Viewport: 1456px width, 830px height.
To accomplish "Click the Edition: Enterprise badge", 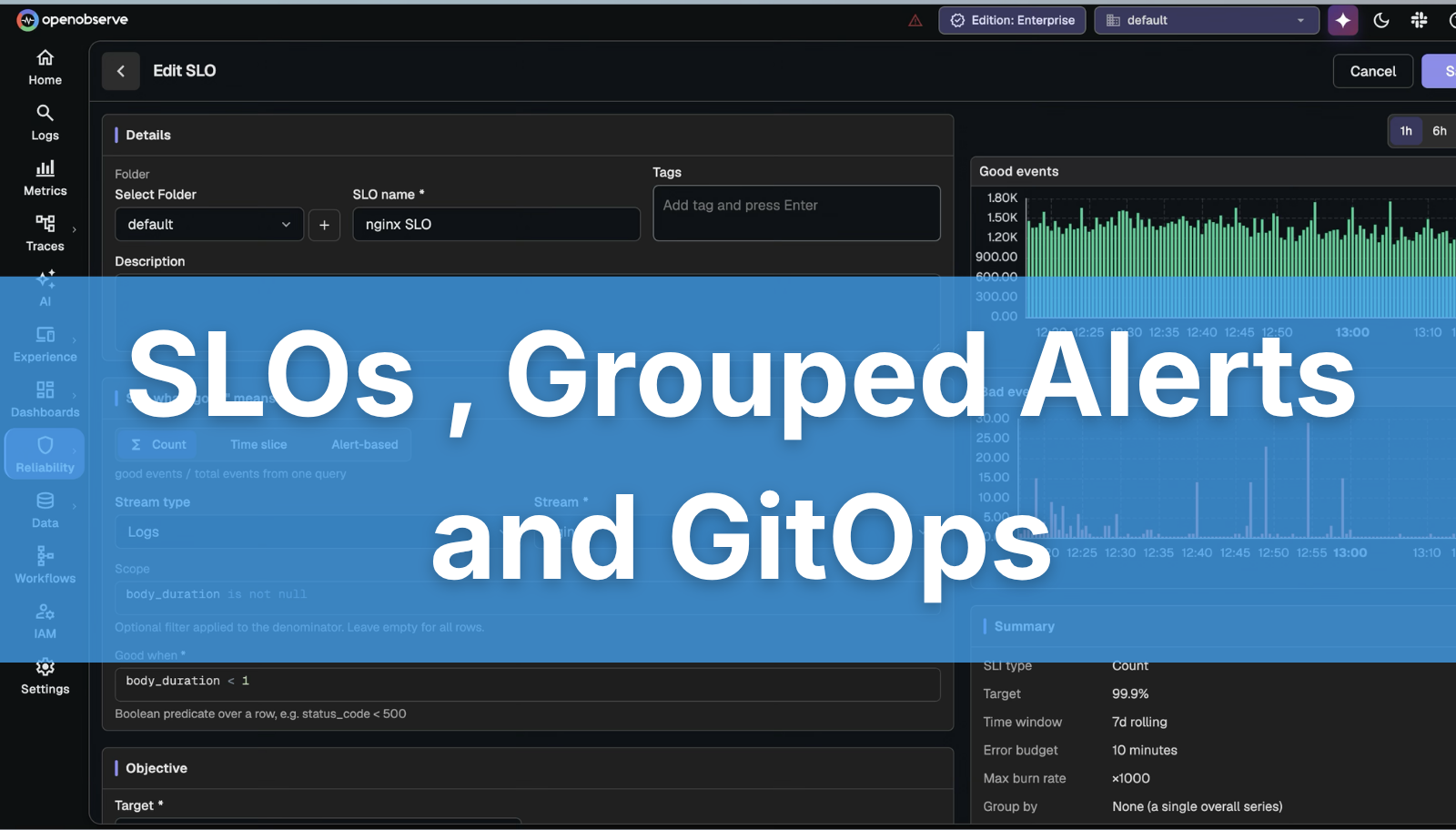I will [x=1012, y=20].
